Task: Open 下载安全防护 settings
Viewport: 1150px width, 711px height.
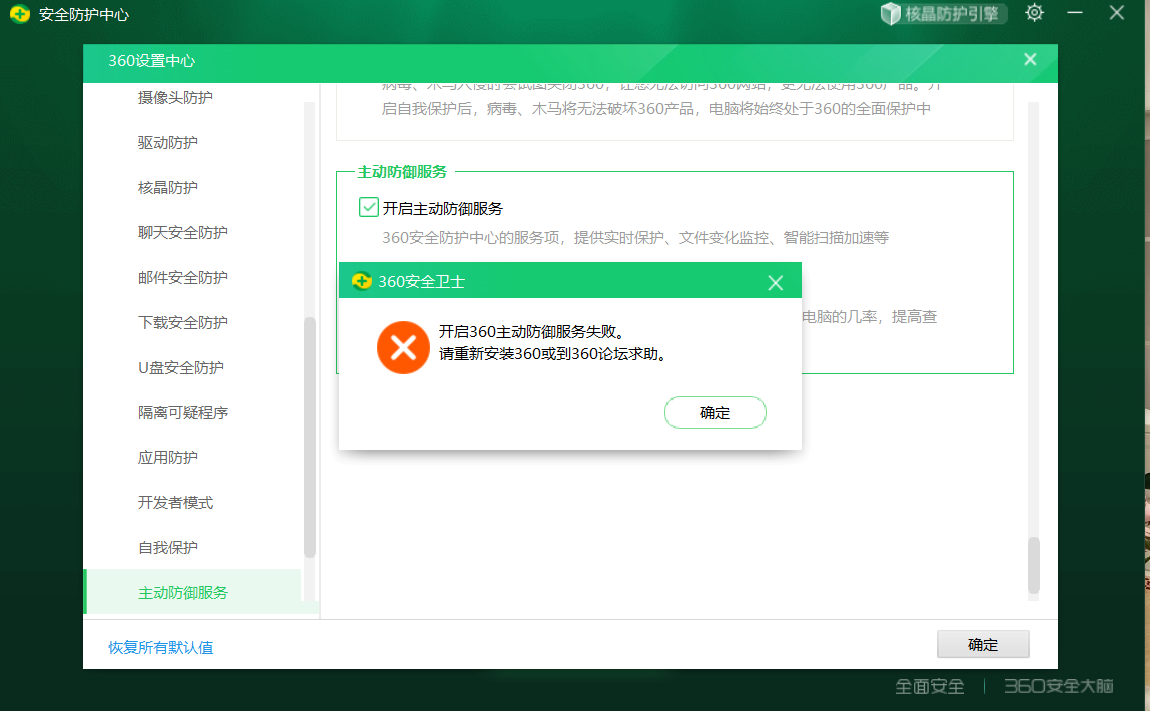Action: [183, 323]
